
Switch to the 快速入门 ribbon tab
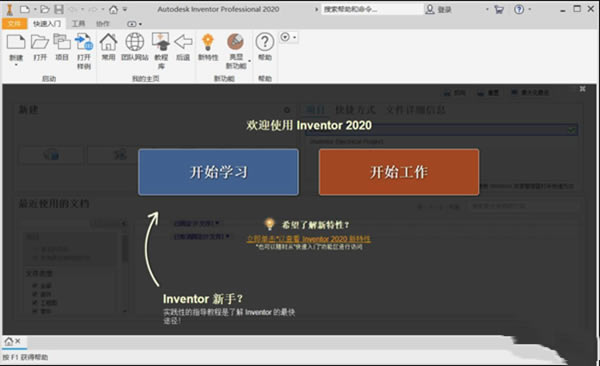click(47, 24)
